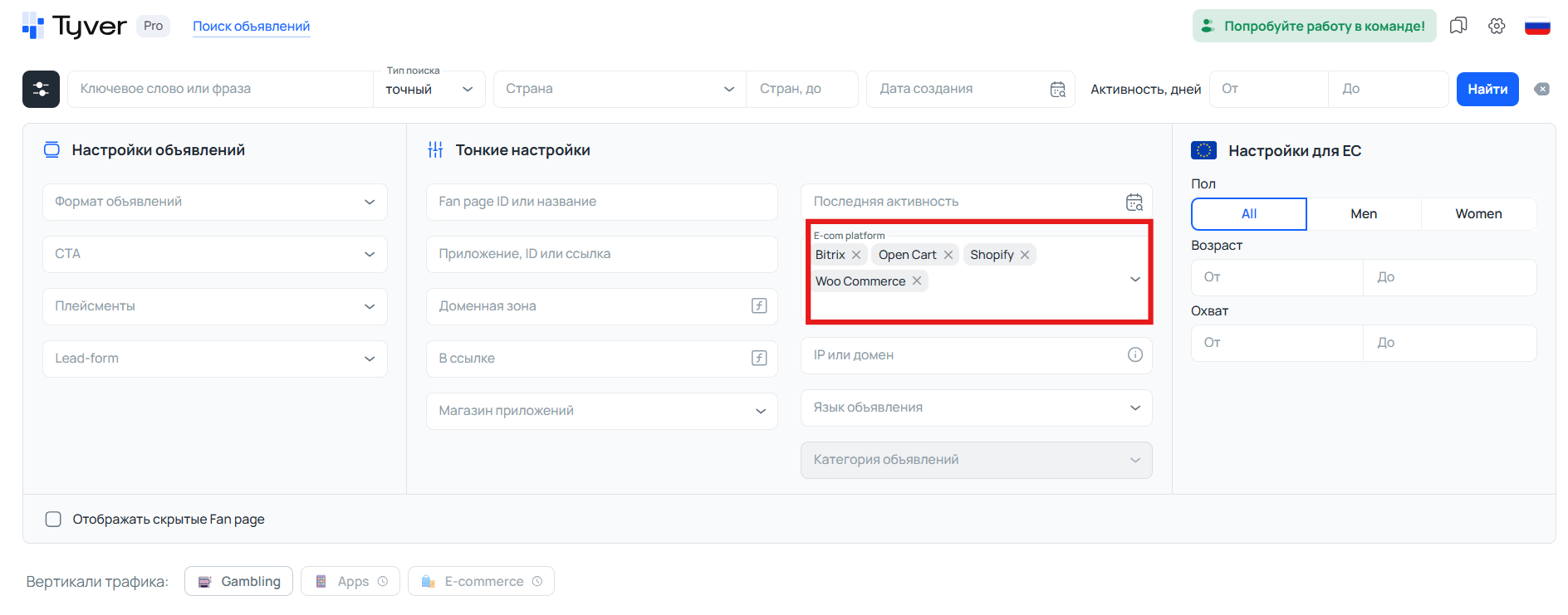
Task: Focus the 'Стран, до' input
Action: pos(802,89)
